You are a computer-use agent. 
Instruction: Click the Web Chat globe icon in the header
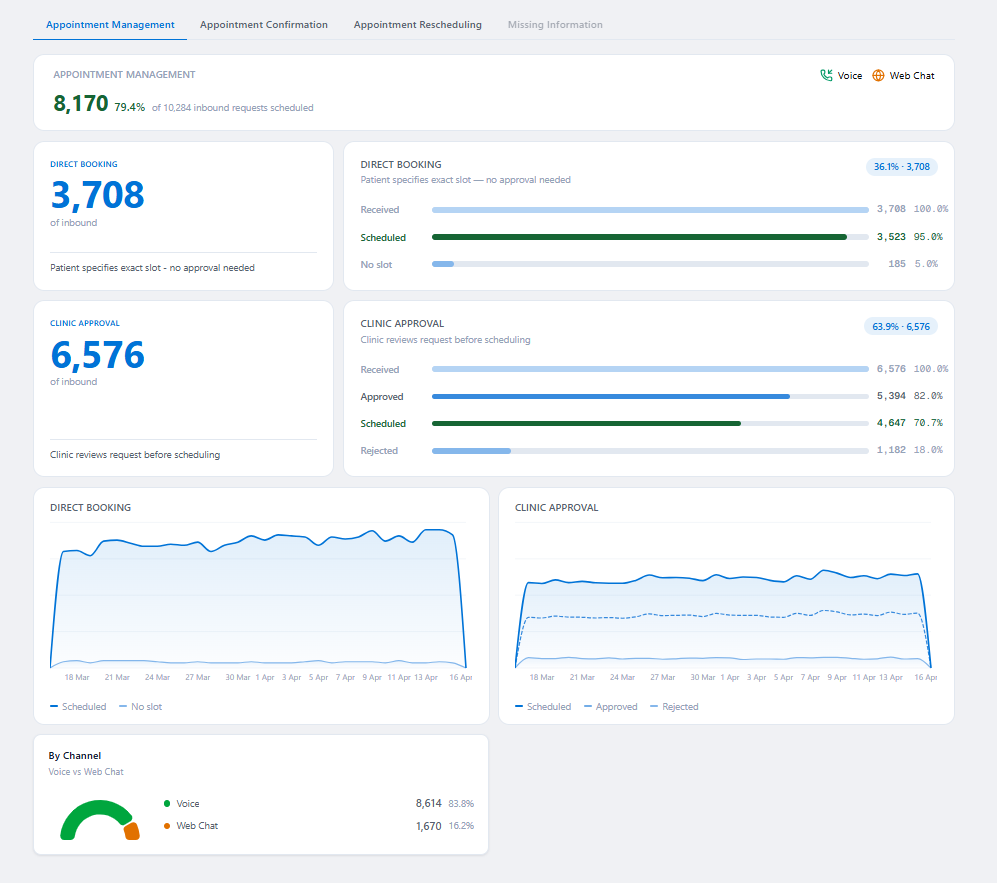click(x=878, y=75)
